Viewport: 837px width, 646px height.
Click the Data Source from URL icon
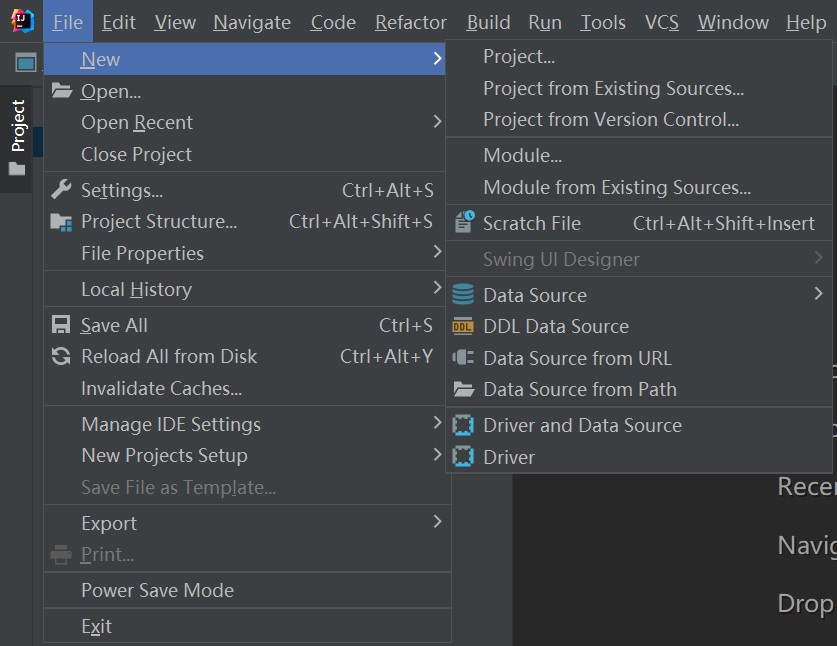(463, 358)
